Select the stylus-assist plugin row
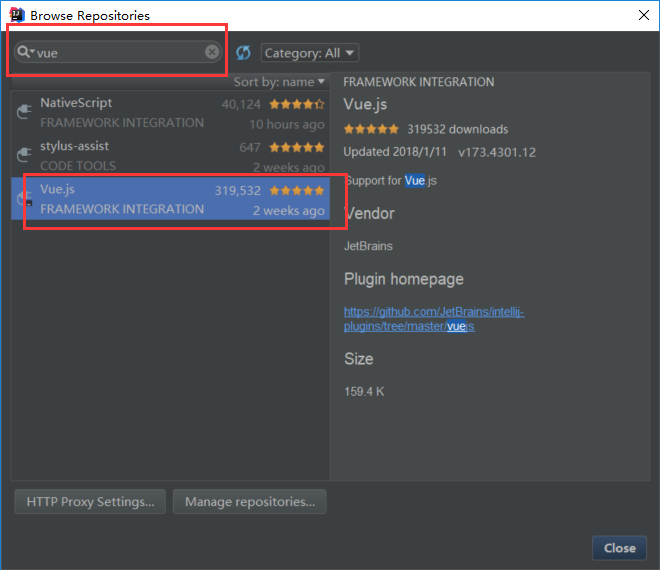The image size is (661, 571). pyautogui.click(x=170, y=155)
